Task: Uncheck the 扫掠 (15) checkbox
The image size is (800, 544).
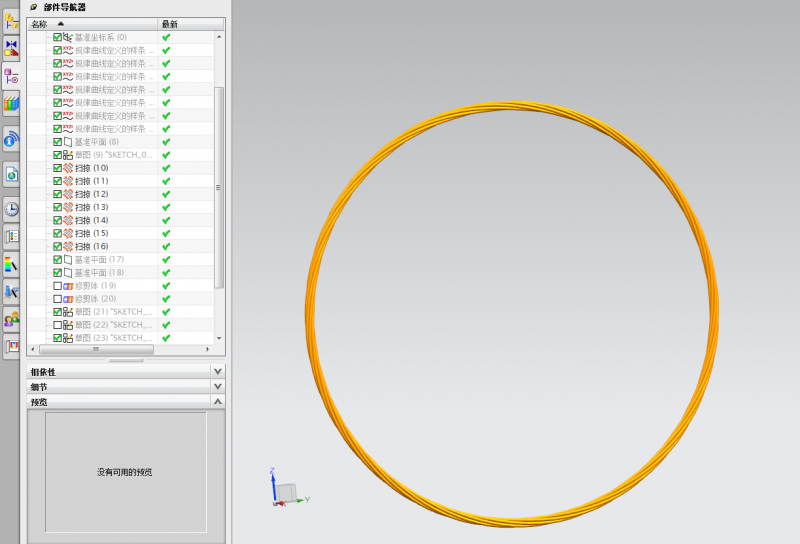Action: pyautogui.click(x=58, y=233)
